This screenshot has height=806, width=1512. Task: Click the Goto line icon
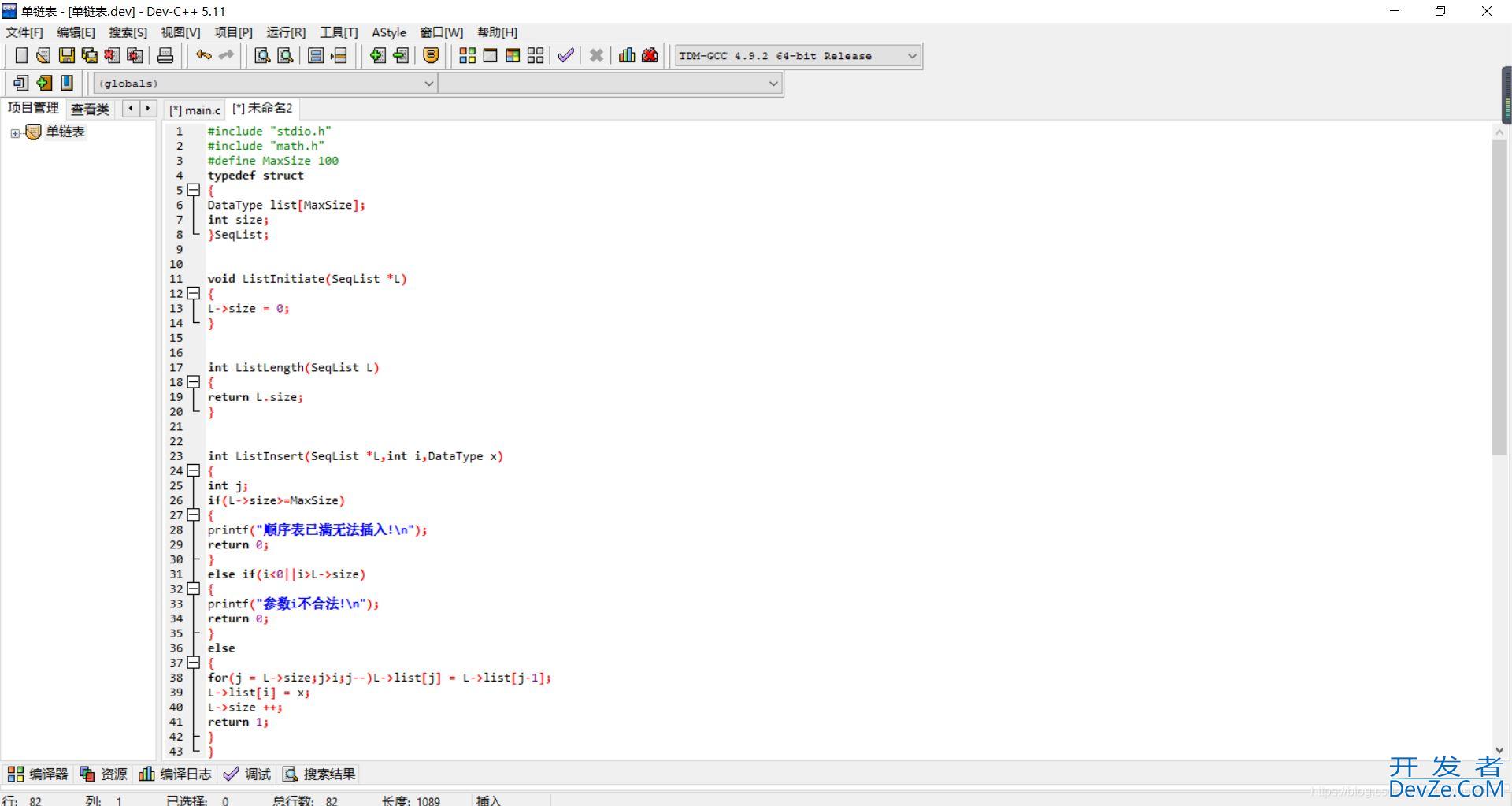[339, 55]
